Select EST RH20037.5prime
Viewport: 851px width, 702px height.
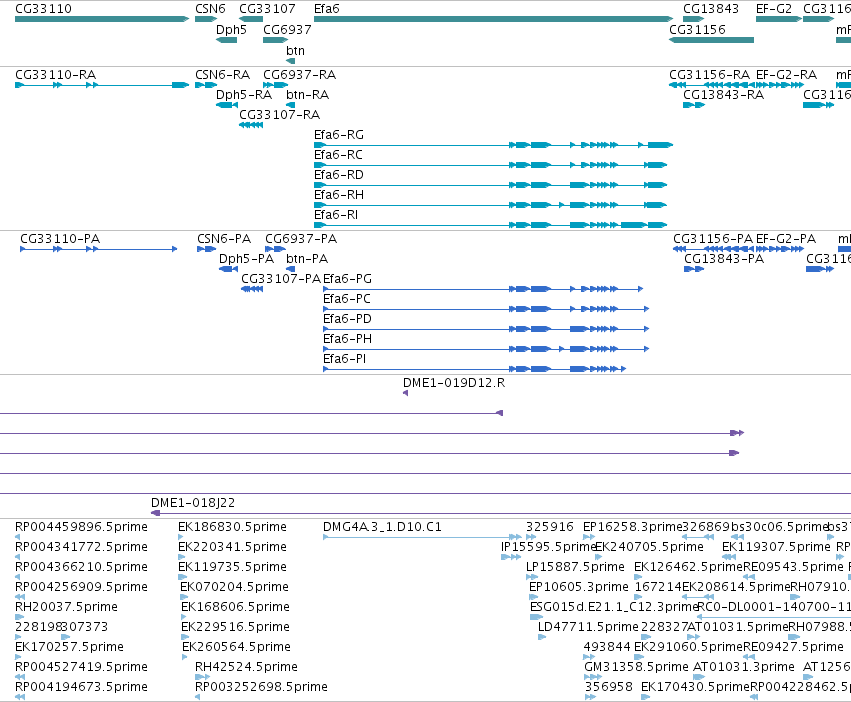click(x=66, y=606)
